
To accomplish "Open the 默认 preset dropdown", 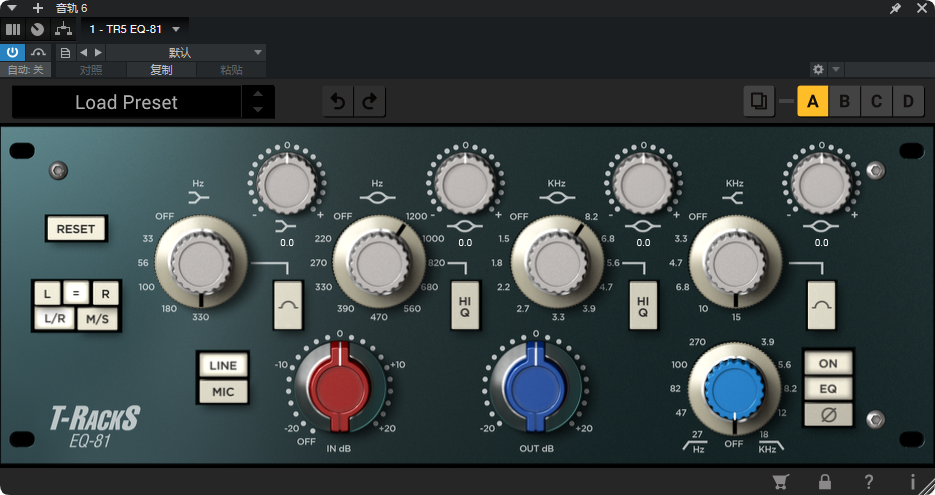I will (186, 52).
